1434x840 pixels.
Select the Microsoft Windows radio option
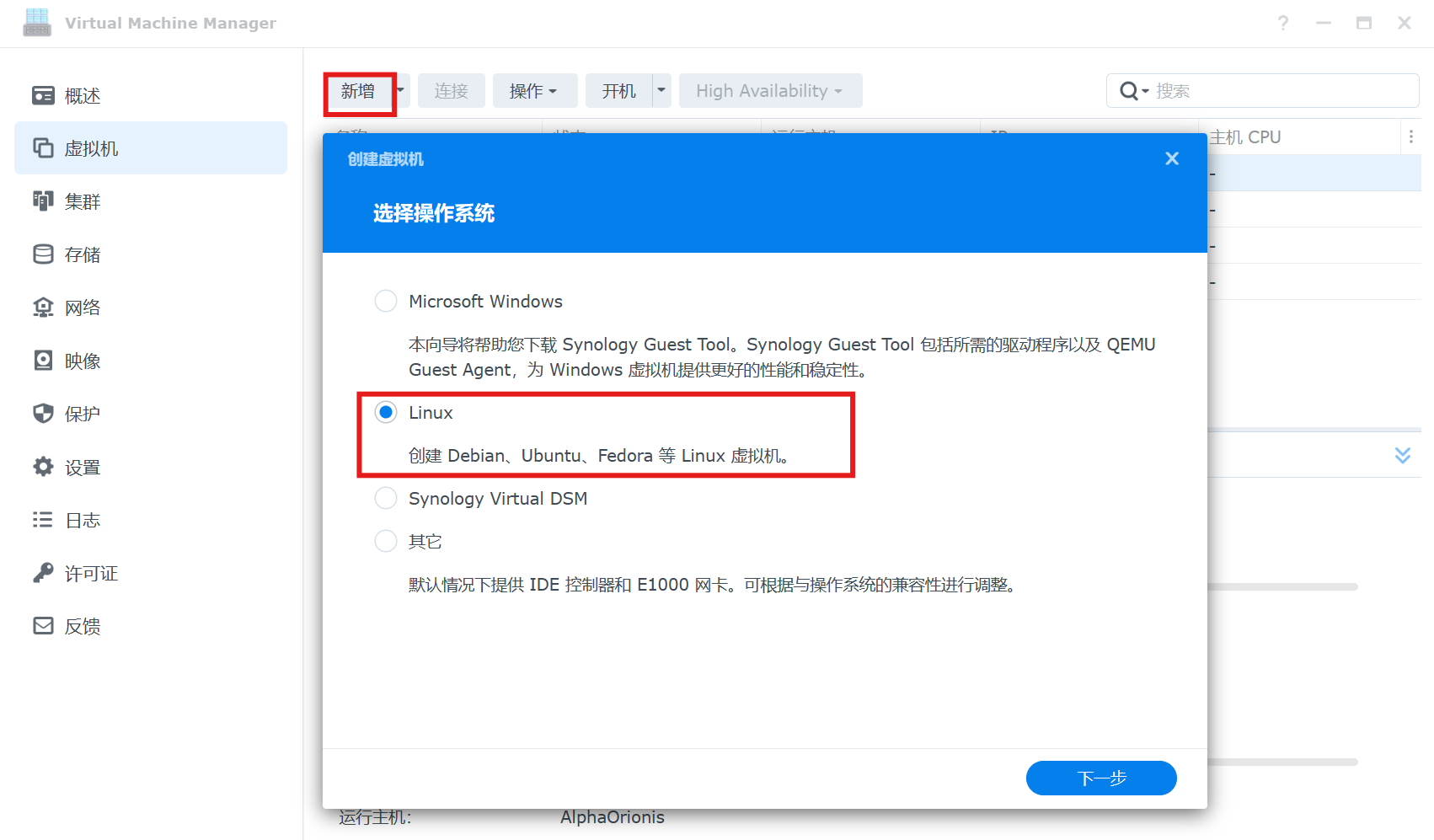(x=386, y=301)
